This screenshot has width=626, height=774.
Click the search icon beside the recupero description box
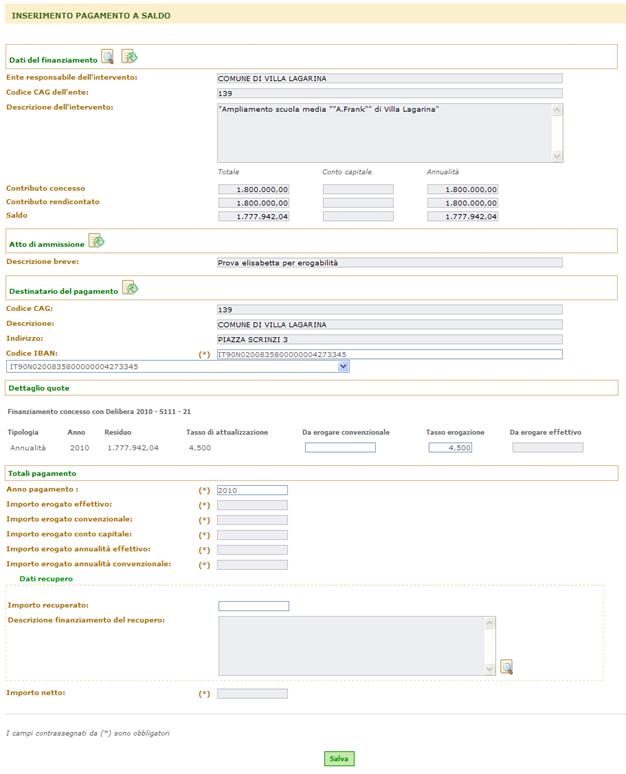507,667
